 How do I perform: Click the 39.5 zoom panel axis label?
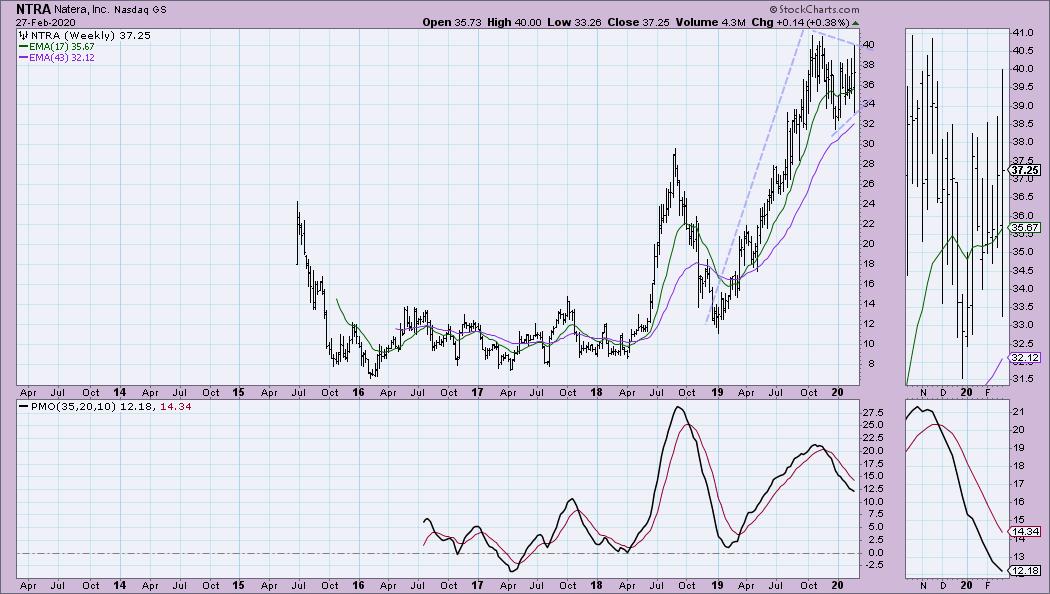tap(1023, 87)
